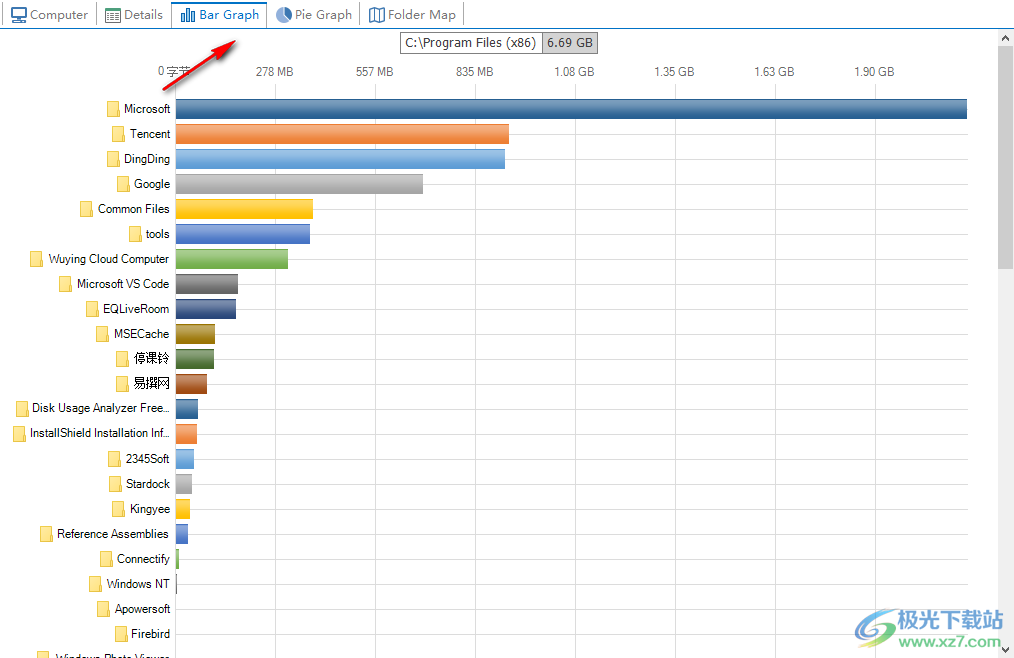1014x658 pixels.
Task: Click the 易撰网 folder icon
Action: coord(122,384)
